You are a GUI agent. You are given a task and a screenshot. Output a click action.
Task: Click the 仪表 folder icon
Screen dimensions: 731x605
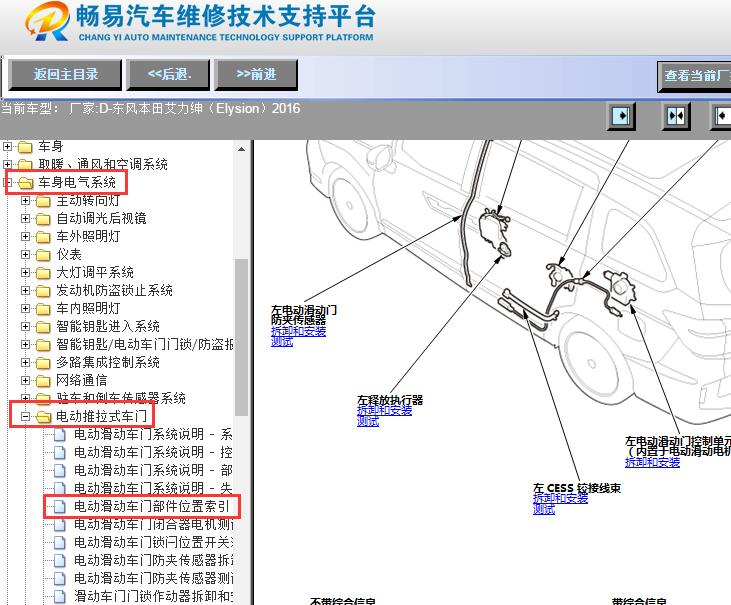[x=43, y=255]
